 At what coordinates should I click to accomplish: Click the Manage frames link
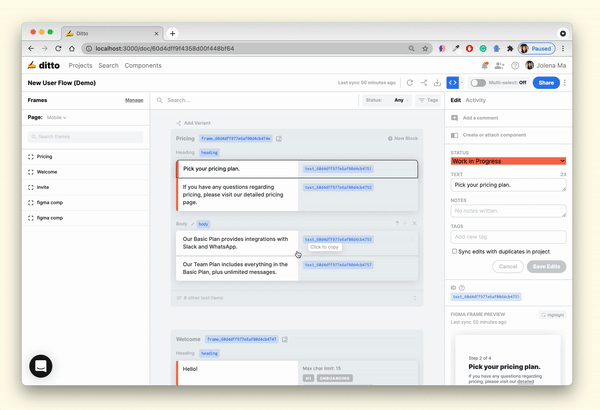(x=134, y=100)
